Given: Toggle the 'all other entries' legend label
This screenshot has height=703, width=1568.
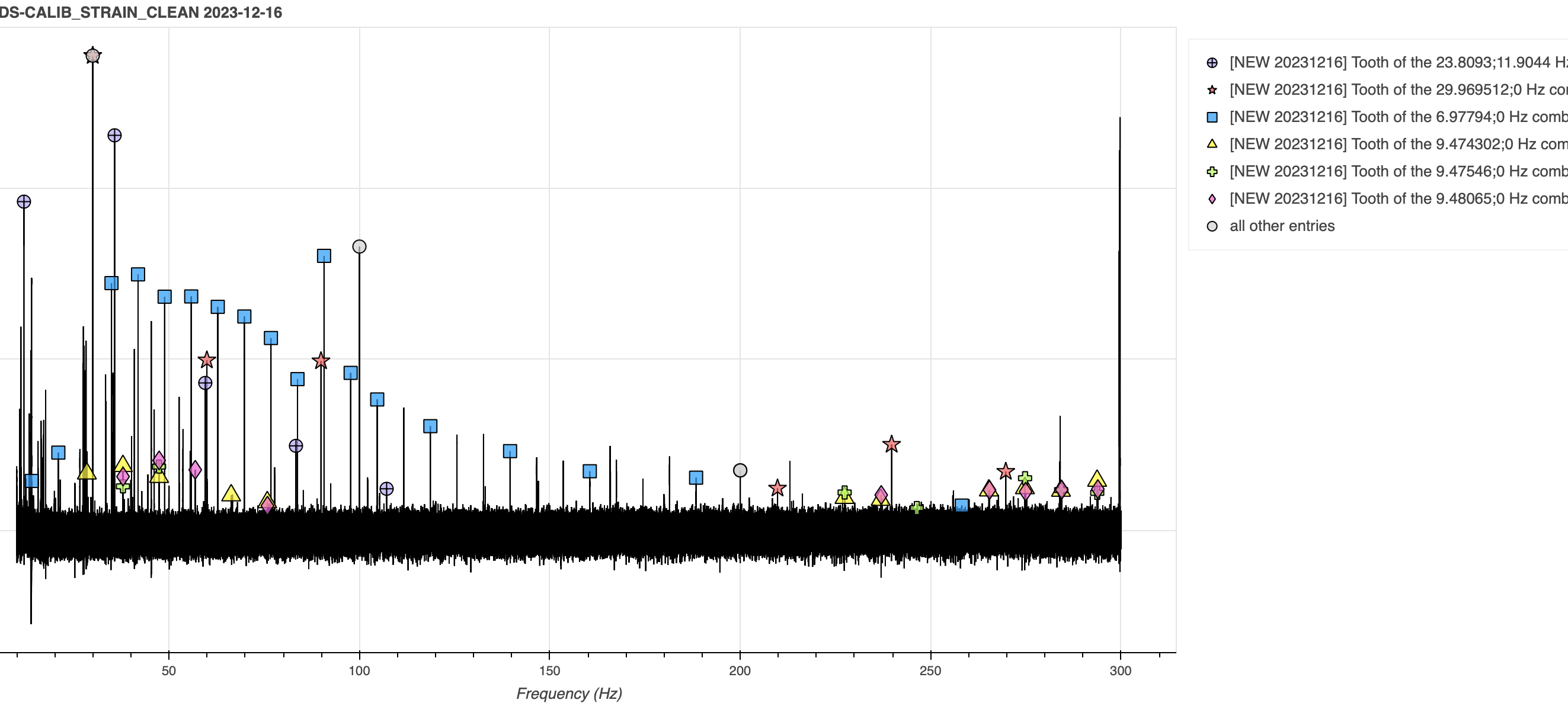Looking at the screenshot, I should [1282, 226].
